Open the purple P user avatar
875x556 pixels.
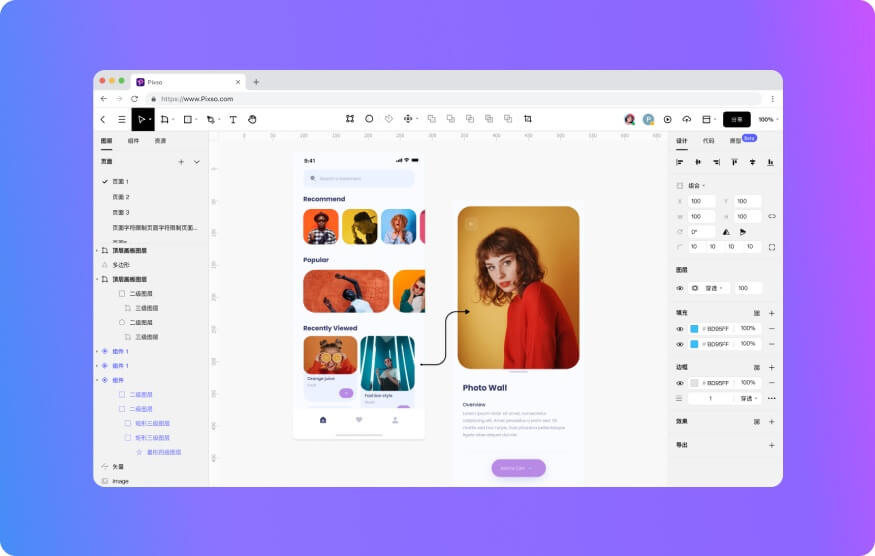[648, 119]
